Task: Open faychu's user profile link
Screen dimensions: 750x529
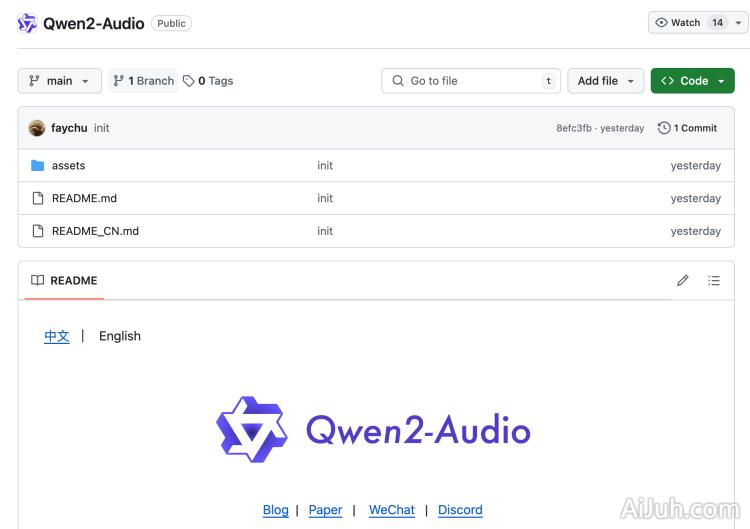Action: tap(69, 128)
